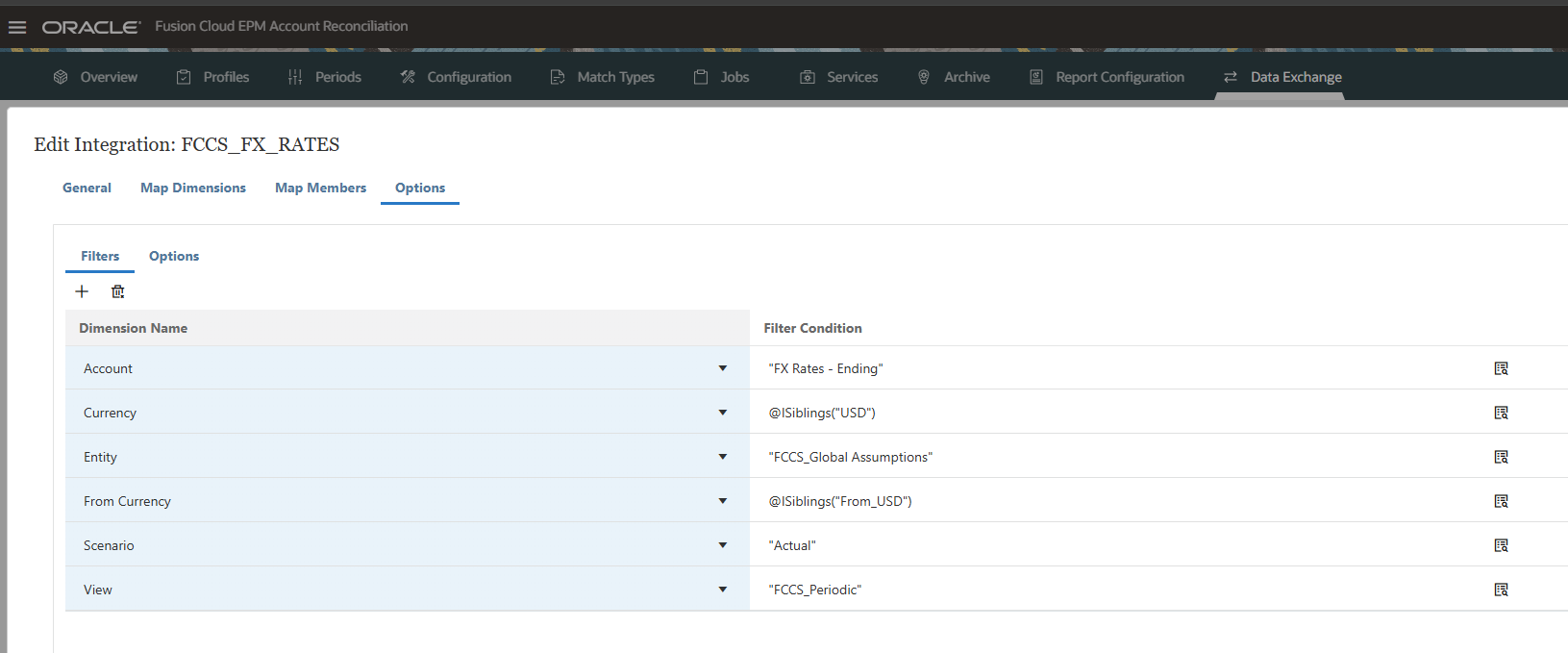Click the Configuration tools icon
1568x653 pixels.
point(408,77)
